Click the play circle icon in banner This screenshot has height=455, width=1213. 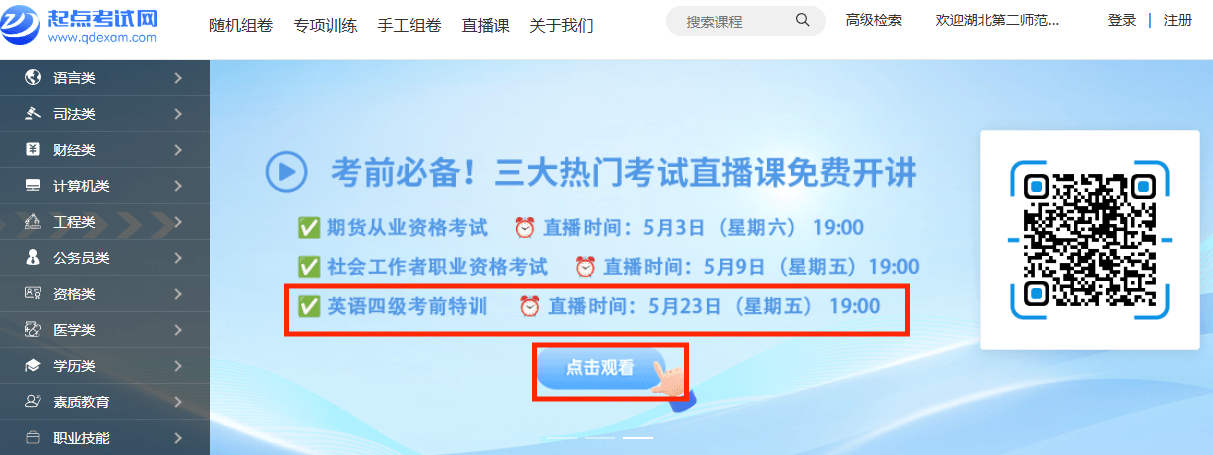[x=286, y=172]
